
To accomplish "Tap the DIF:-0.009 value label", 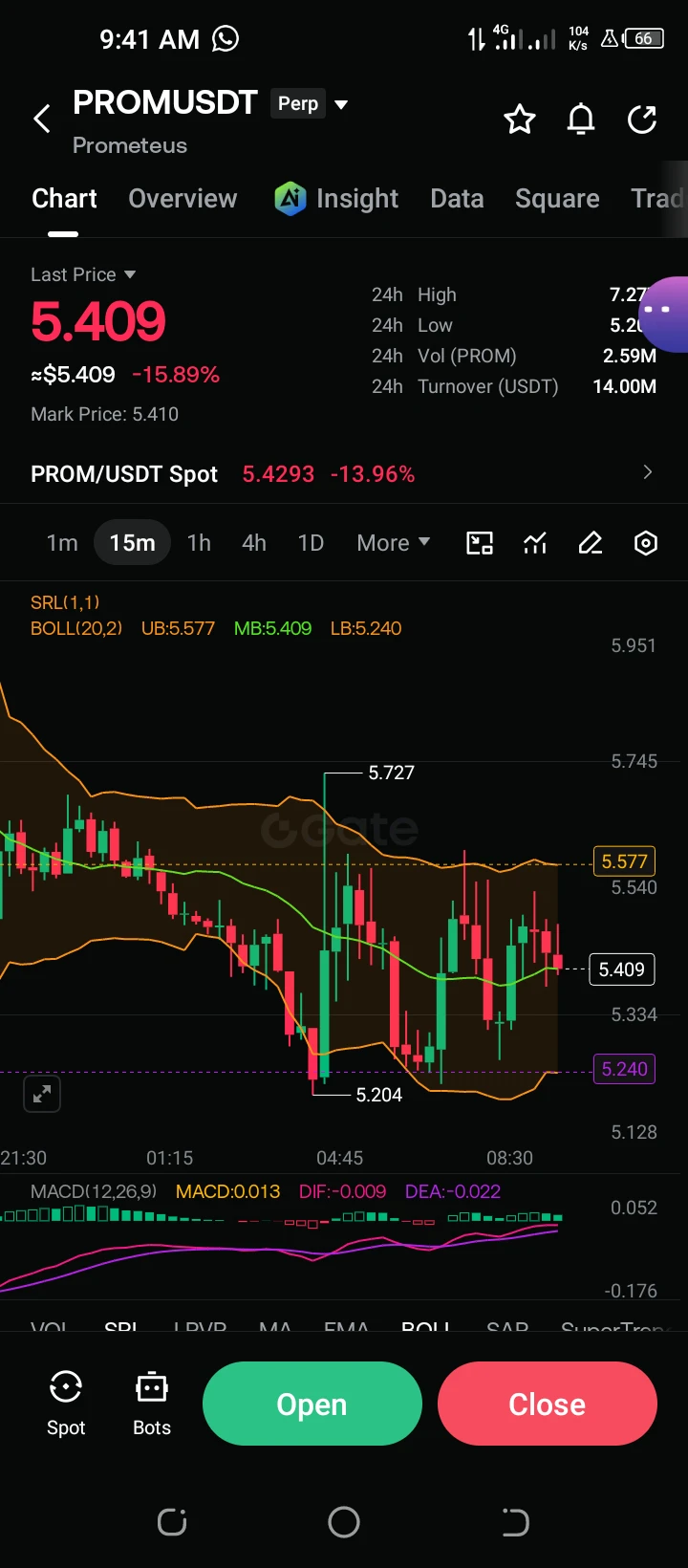I will [342, 1191].
